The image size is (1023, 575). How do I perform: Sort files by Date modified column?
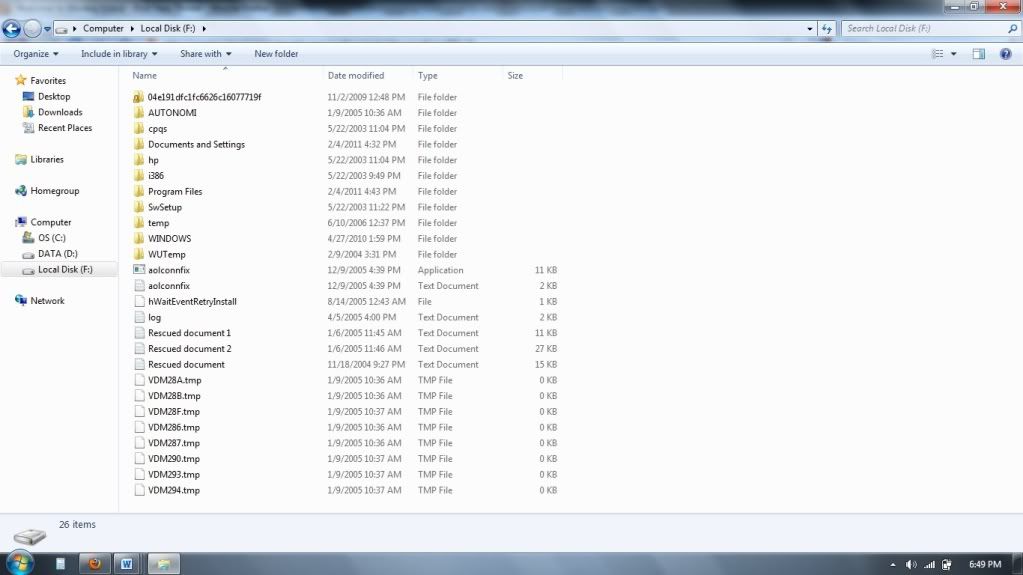pyautogui.click(x=355, y=76)
